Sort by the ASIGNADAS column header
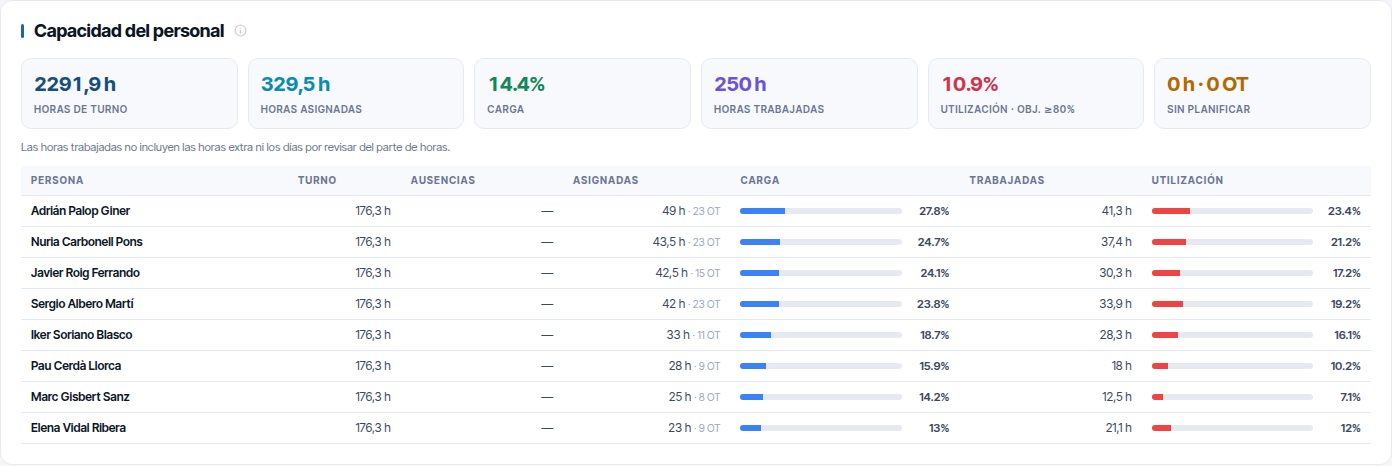Viewport: 1392px width, 466px height. point(605,180)
